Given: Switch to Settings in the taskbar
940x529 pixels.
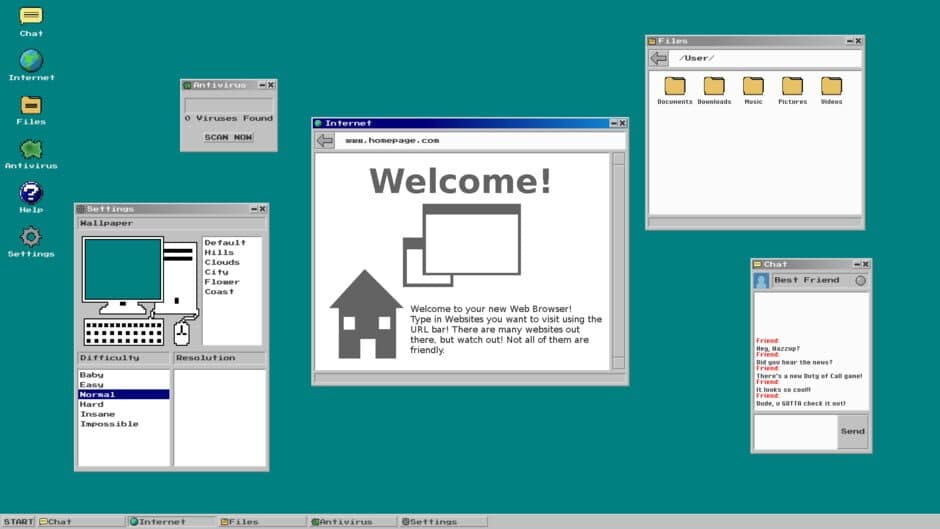Looking at the screenshot, I should (443, 522).
